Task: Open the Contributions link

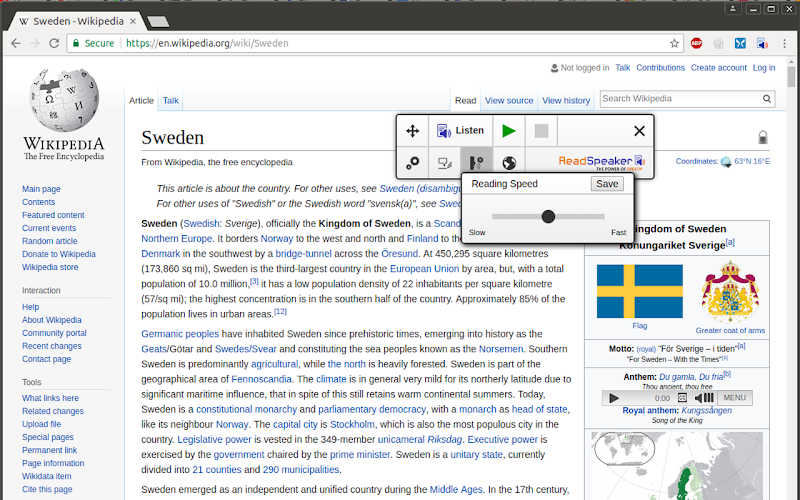Action: pos(660,67)
